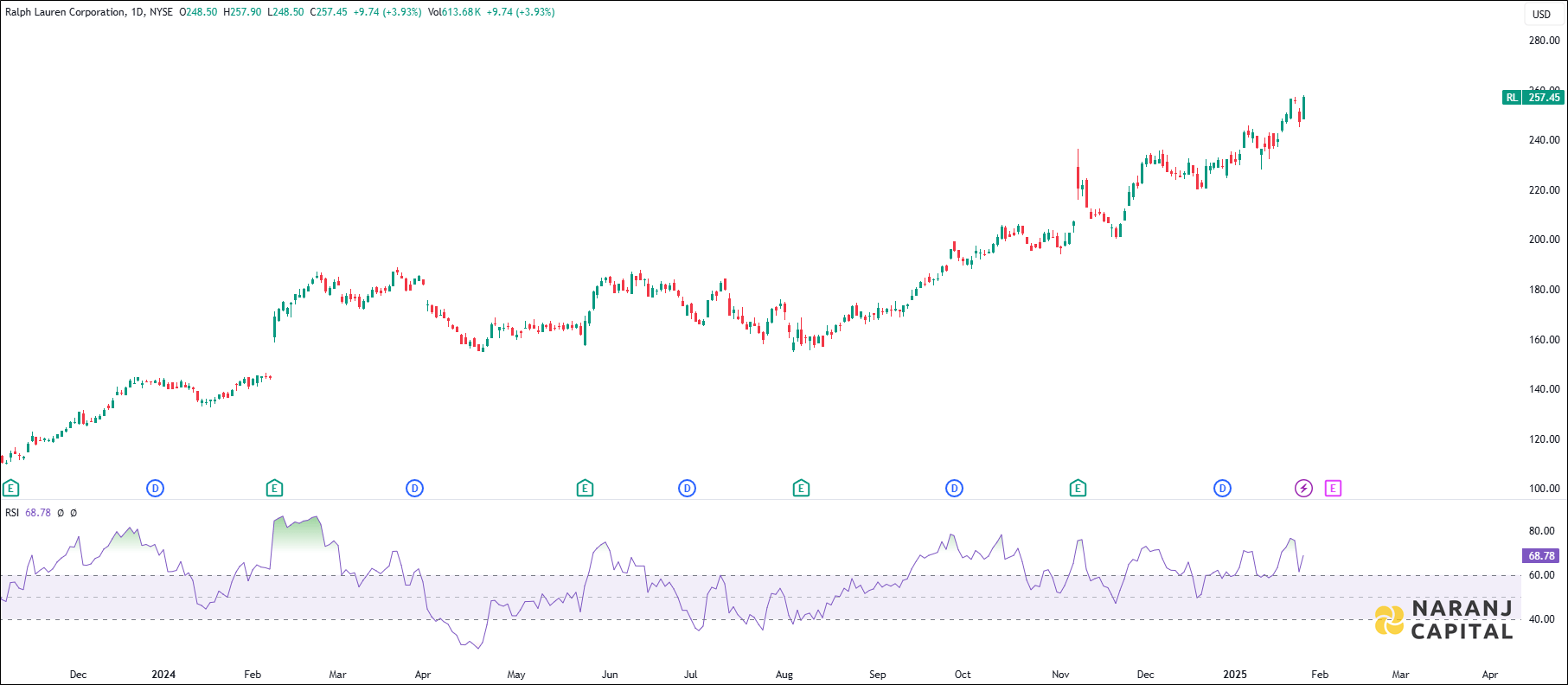This screenshot has width=1568, height=685.
Task: Open the USD currency selector
Action: (1542, 14)
